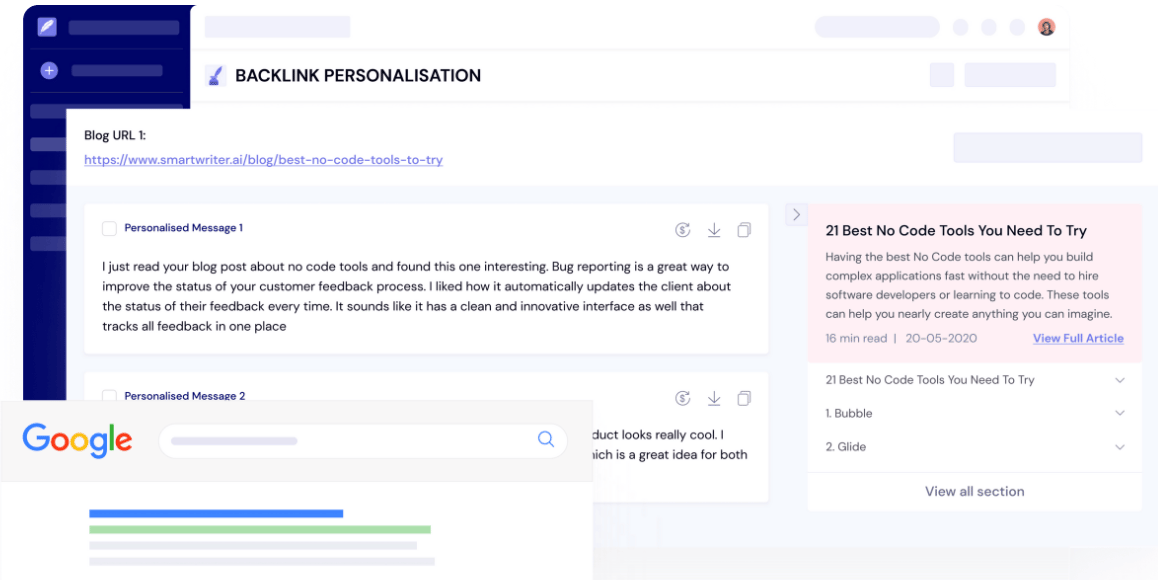This screenshot has height=580, width=1158.
Task: Download Personalised Message 2
Action: click(x=714, y=398)
